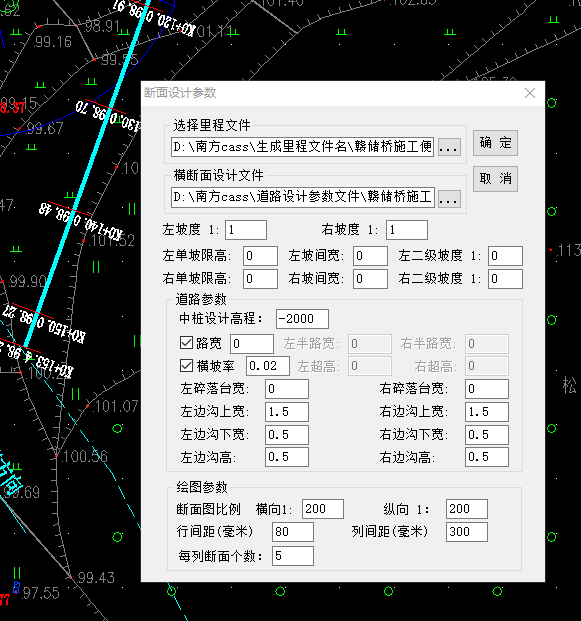Select the 中桩设计高程 input field

302,319
